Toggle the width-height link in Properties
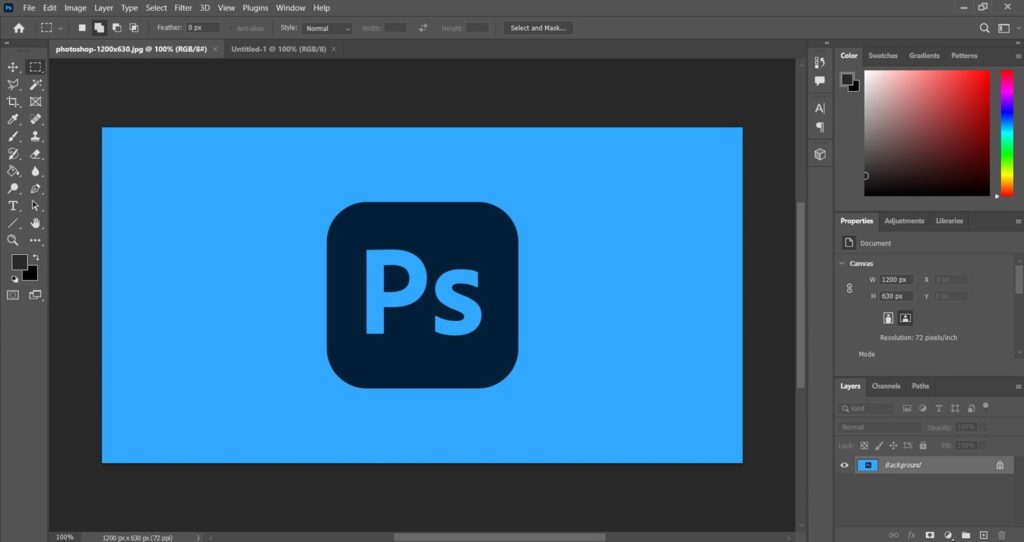Screen dimensions: 1024x542 (849, 288)
